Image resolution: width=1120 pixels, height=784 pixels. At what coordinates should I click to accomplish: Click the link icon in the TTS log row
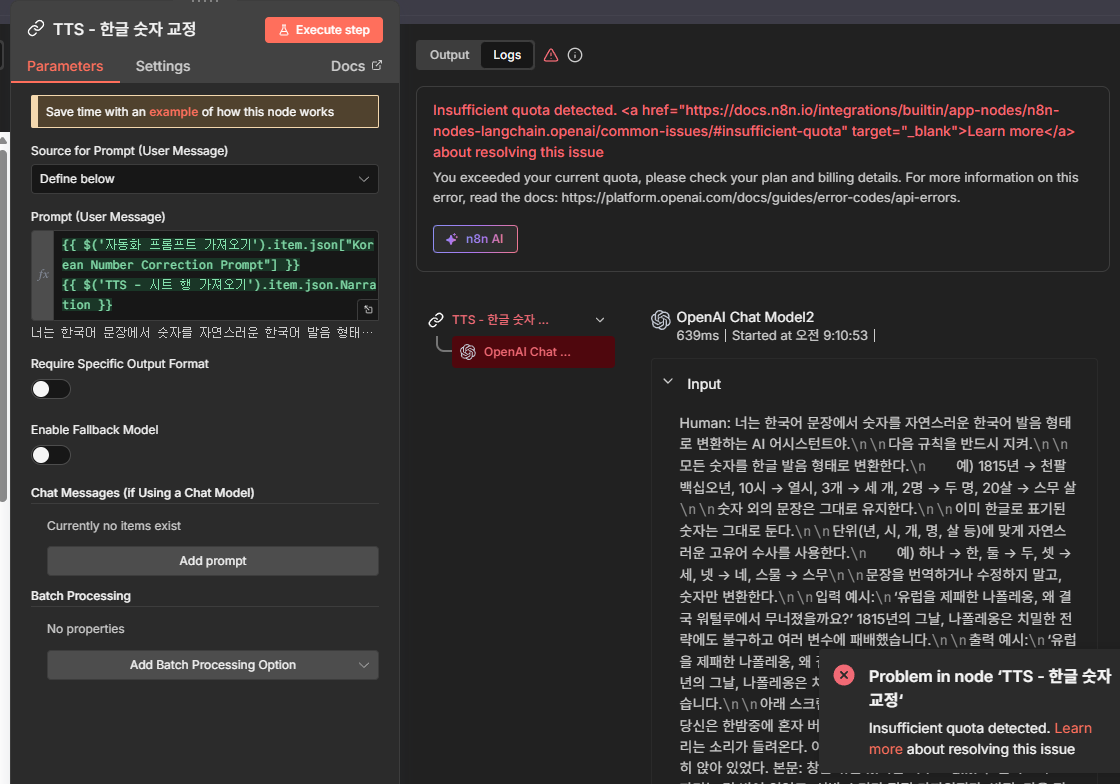click(x=436, y=320)
